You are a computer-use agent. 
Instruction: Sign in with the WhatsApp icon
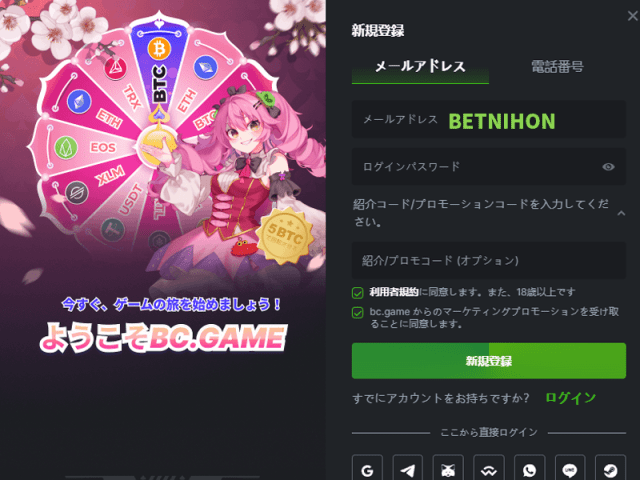(x=529, y=469)
